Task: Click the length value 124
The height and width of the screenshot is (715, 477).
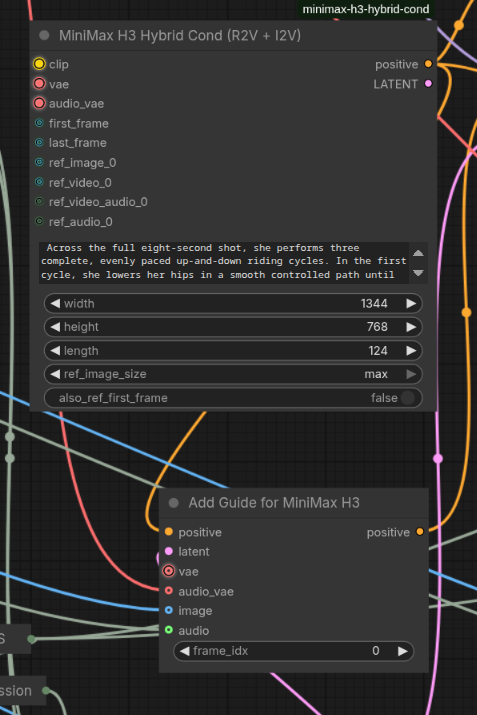Action: tap(378, 351)
